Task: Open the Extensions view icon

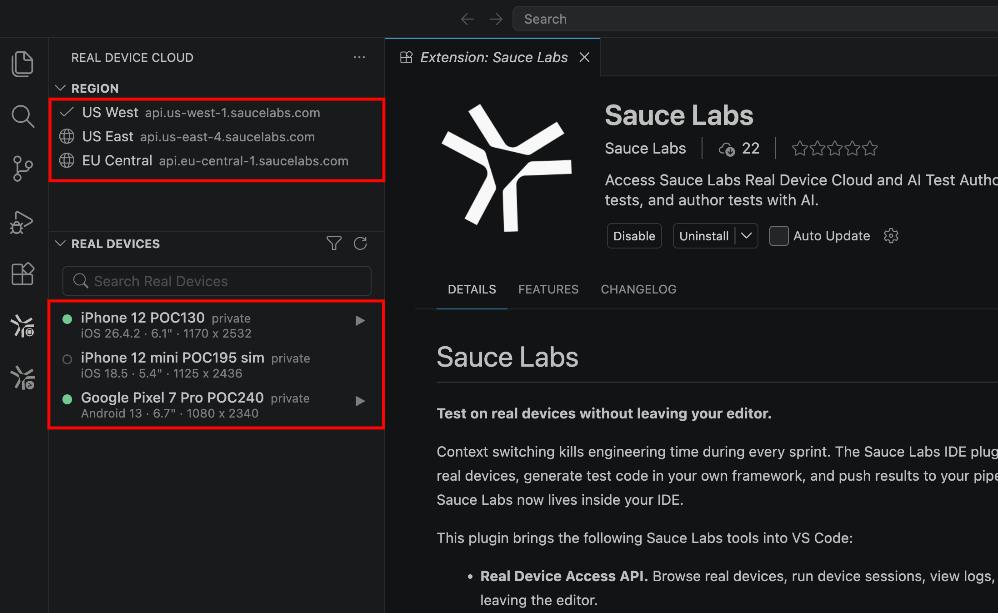Action: [x=23, y=274]
